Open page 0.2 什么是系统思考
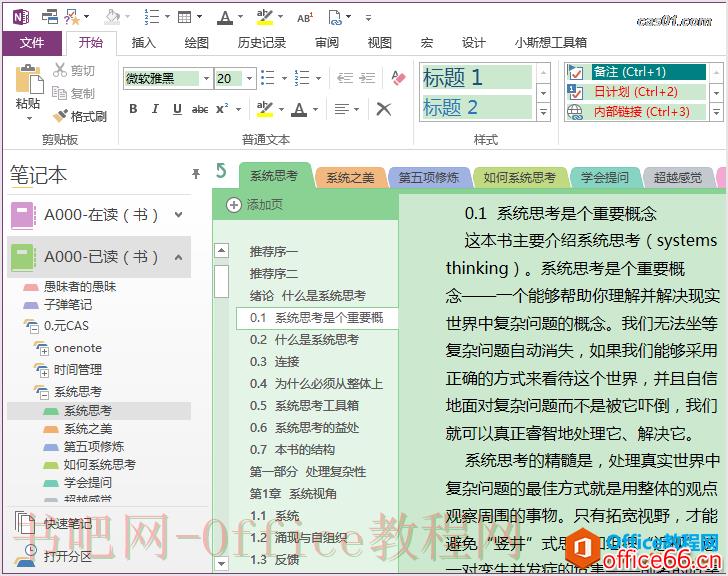Screen dimensions: 728x576 [x=304, y=340]
